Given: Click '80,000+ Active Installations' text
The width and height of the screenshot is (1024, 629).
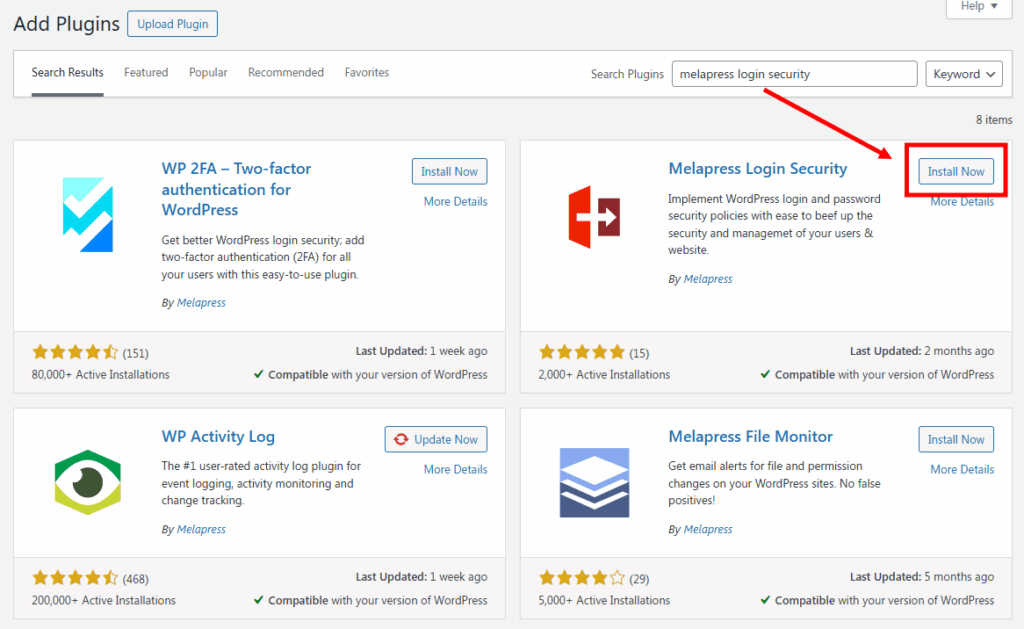Looking at the screenshot, I should [x=101, y=375].
